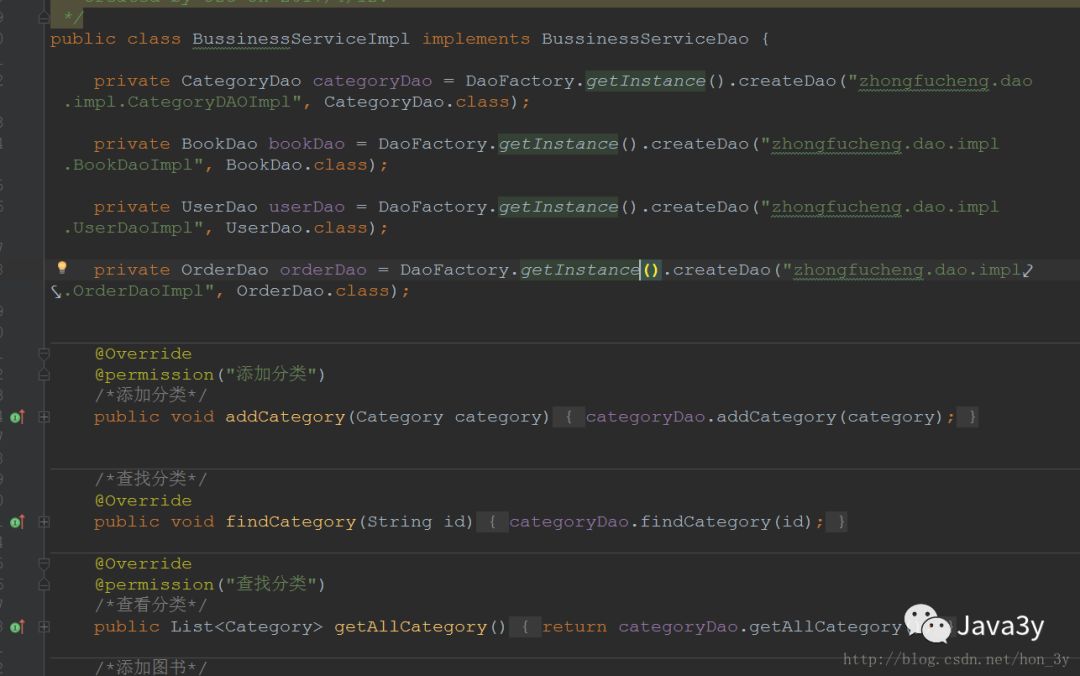The width and height of the screenshot is (1080, 676).
Task: Click the bookDao field declaration name
Action: (307, 144)
